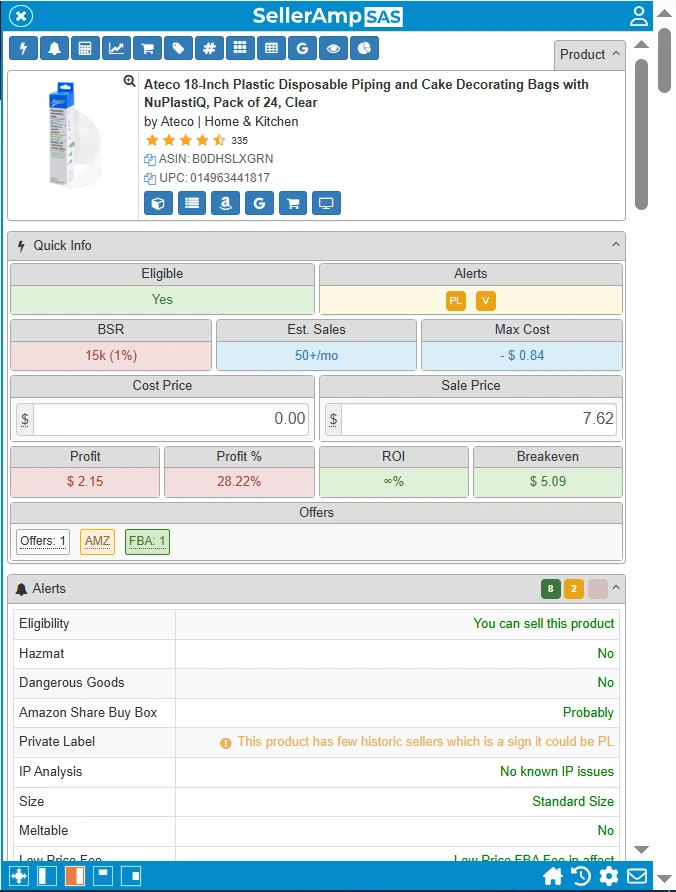Collapse the Quick Info section header

(x=316, y=246)
